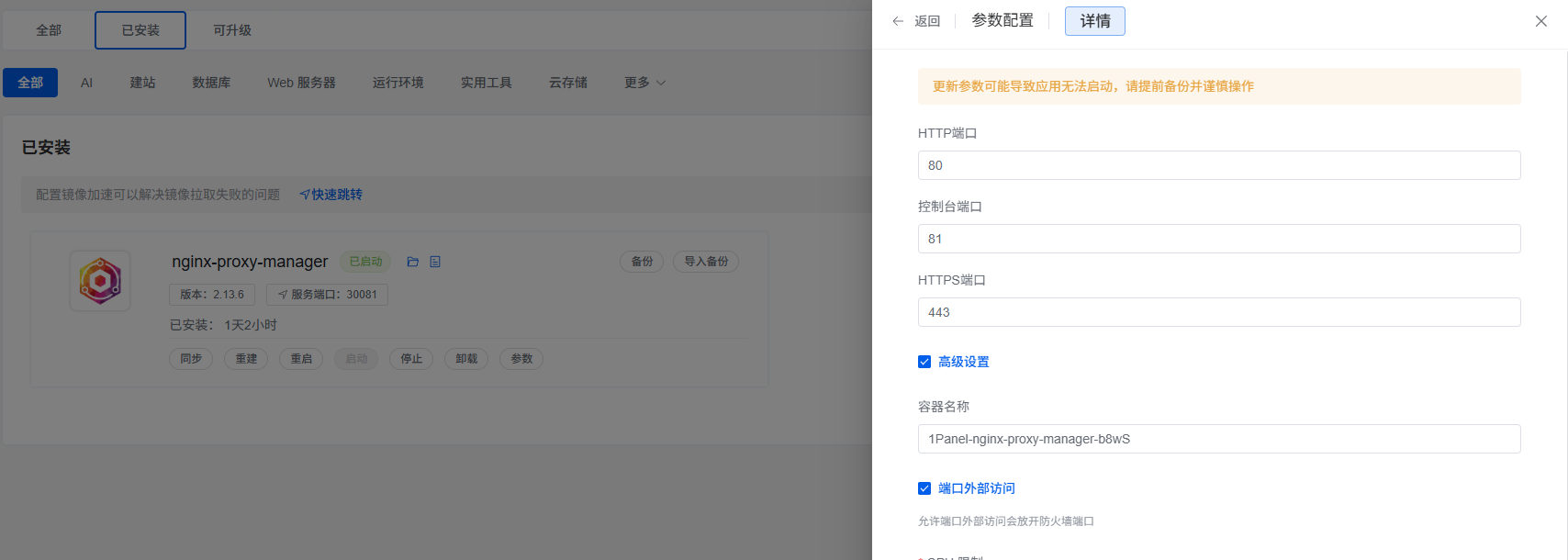Viewport: 1568px width, 560px height.
Task: Click the HTTP端口 input field
Action: click(1219, 165)
